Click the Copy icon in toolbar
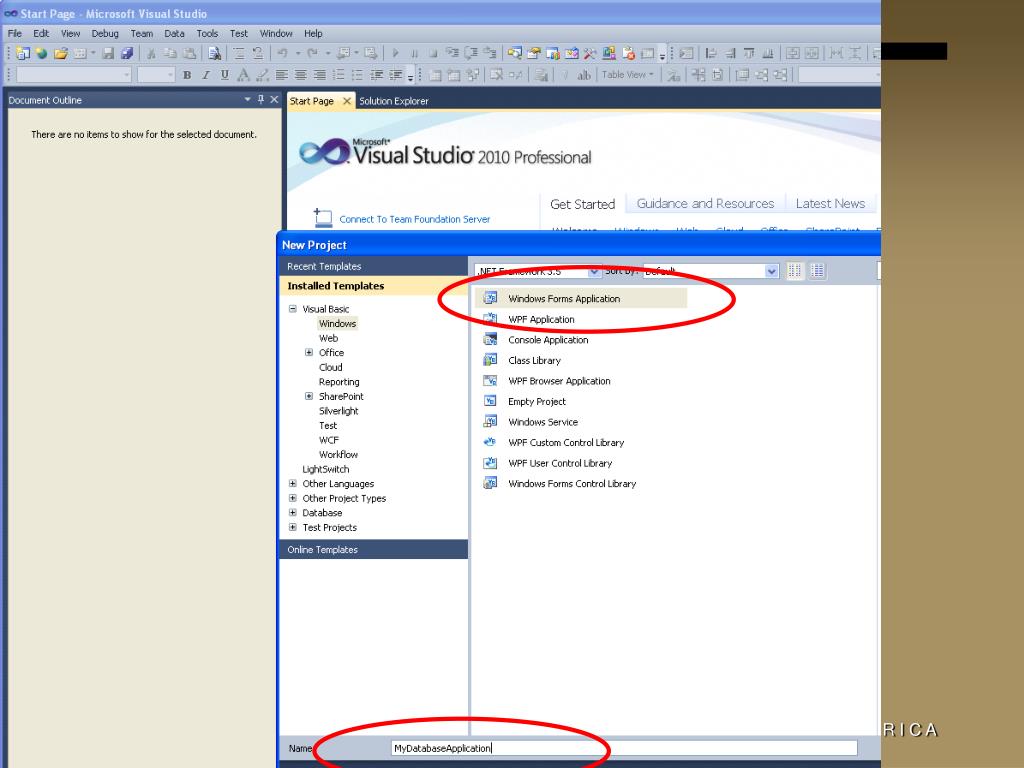Image resolution: width=1024 pixels, height=768 pixels. (x=170, y=54)
